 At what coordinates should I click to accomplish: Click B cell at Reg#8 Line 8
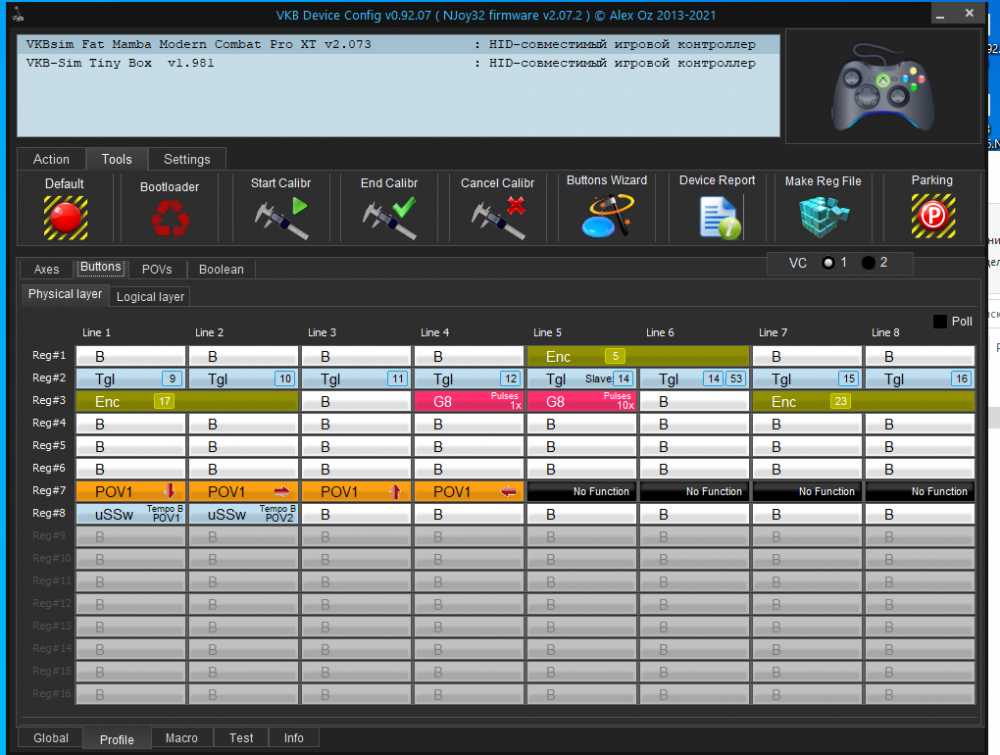pos(921,514)
